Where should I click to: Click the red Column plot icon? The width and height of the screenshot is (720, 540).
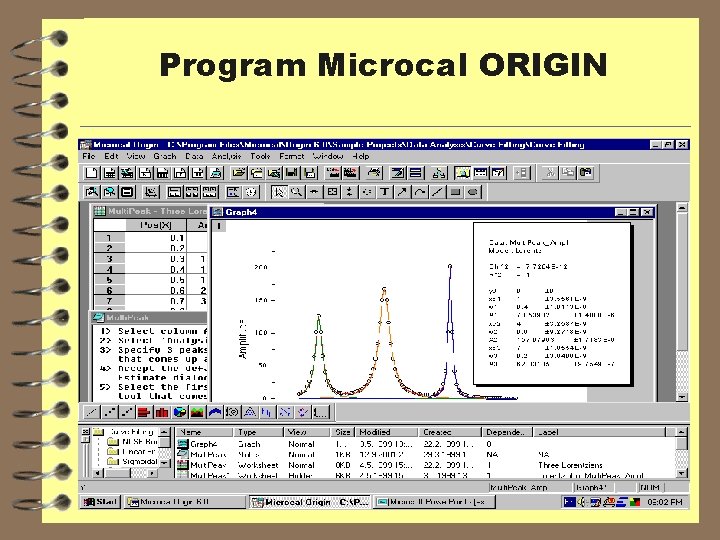pyautogui.click(x=162, y=412)
